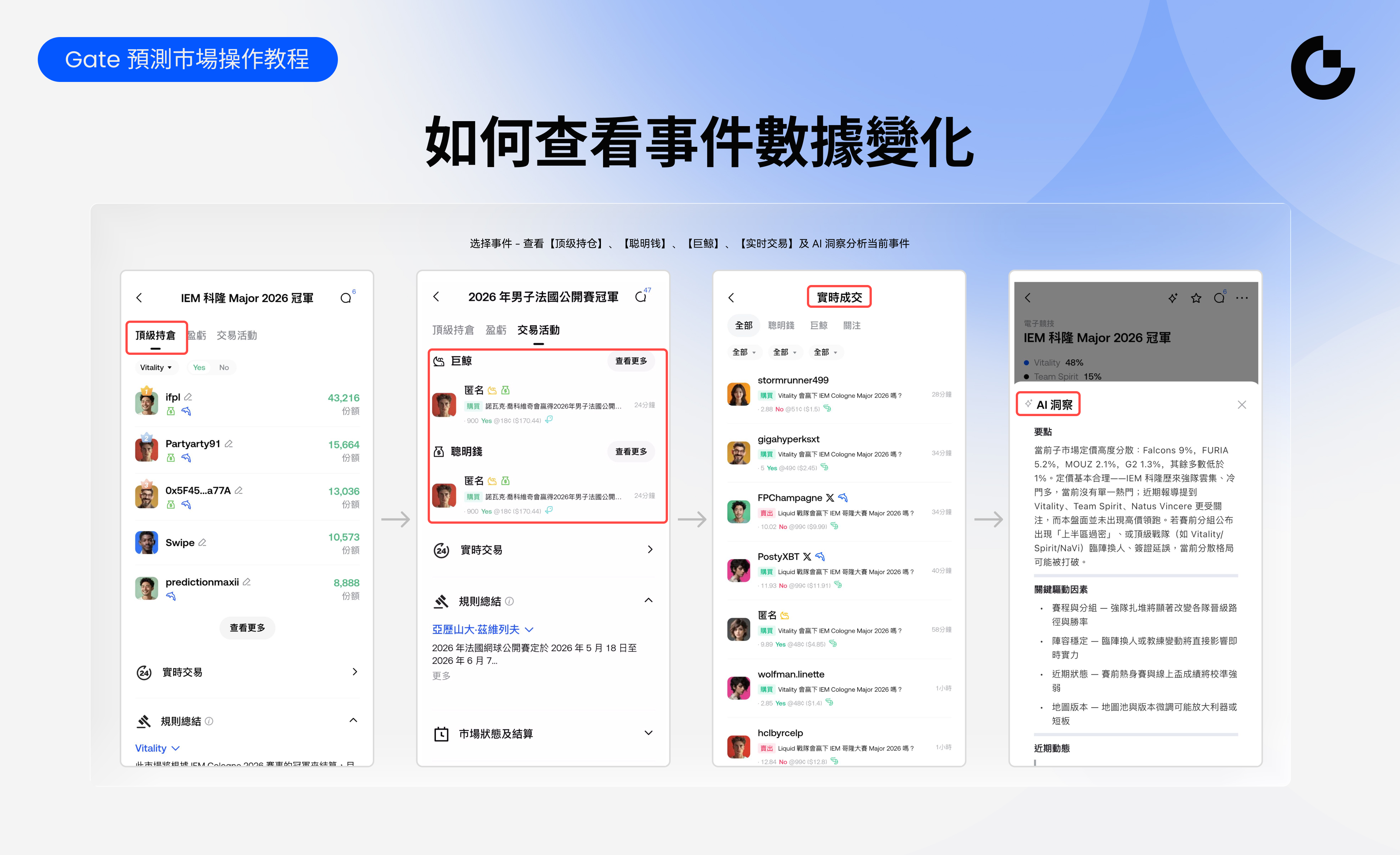This screenshot has height=855, width=1400.
Task: Click the AI sparkle icon beside the star
Action: [1173, 298]
